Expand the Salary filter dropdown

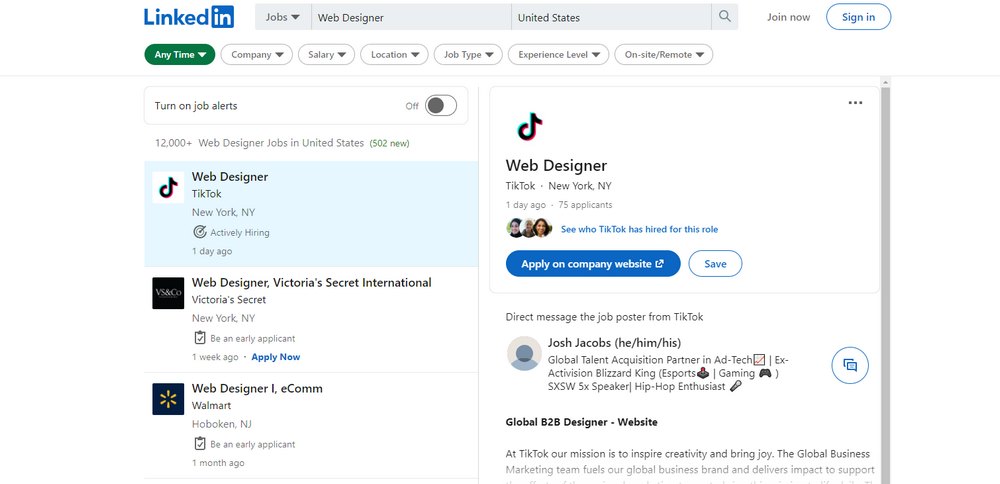(x=327, y=55)
